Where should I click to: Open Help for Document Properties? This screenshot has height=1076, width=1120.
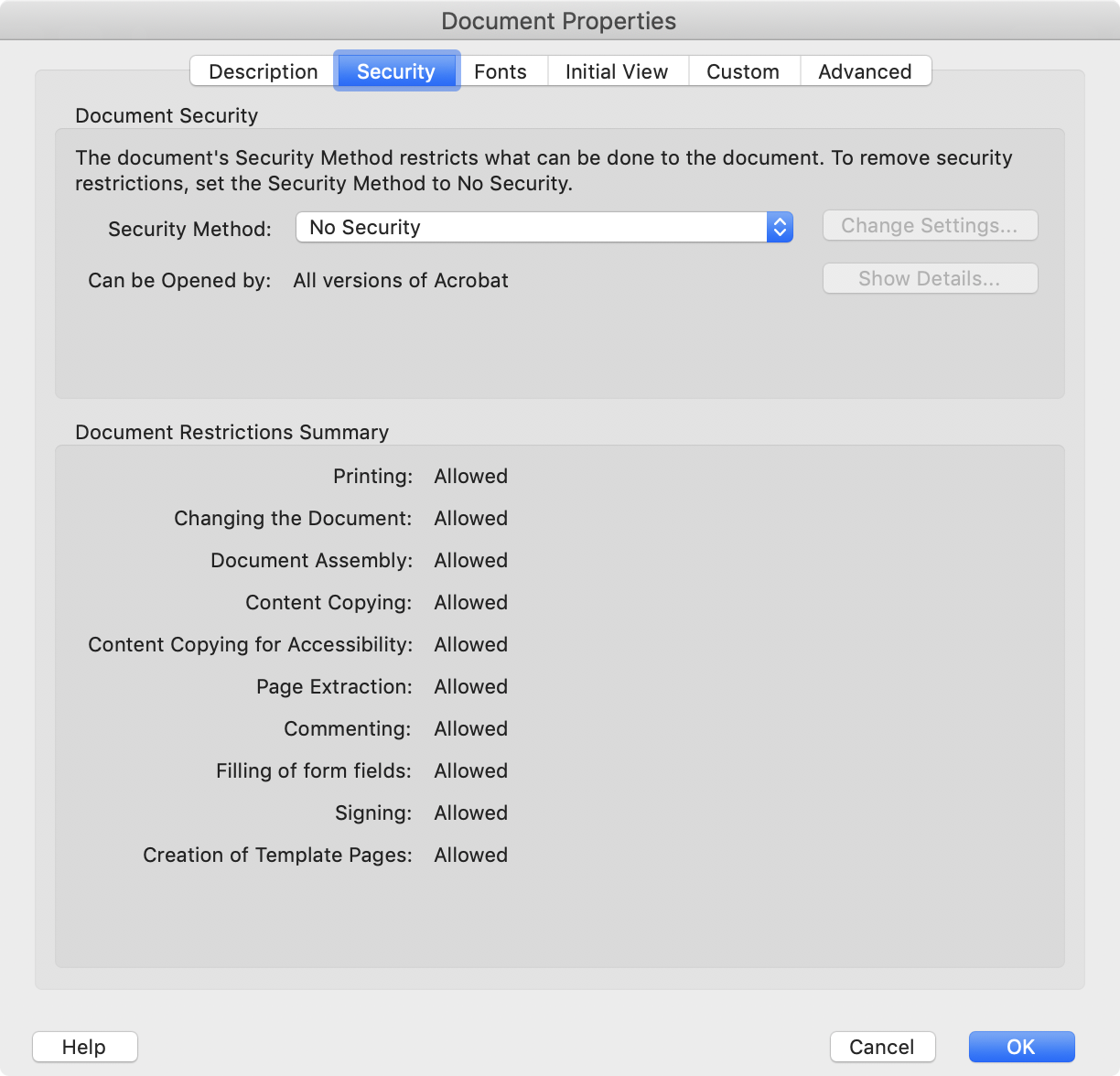[x=84, y=1047]
